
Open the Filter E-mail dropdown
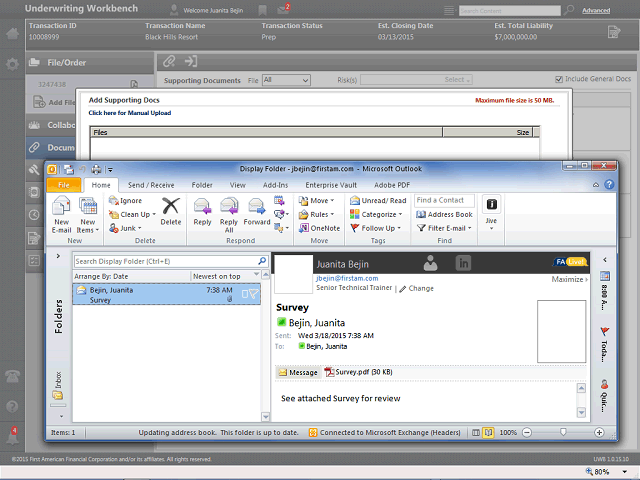(444, 228)
